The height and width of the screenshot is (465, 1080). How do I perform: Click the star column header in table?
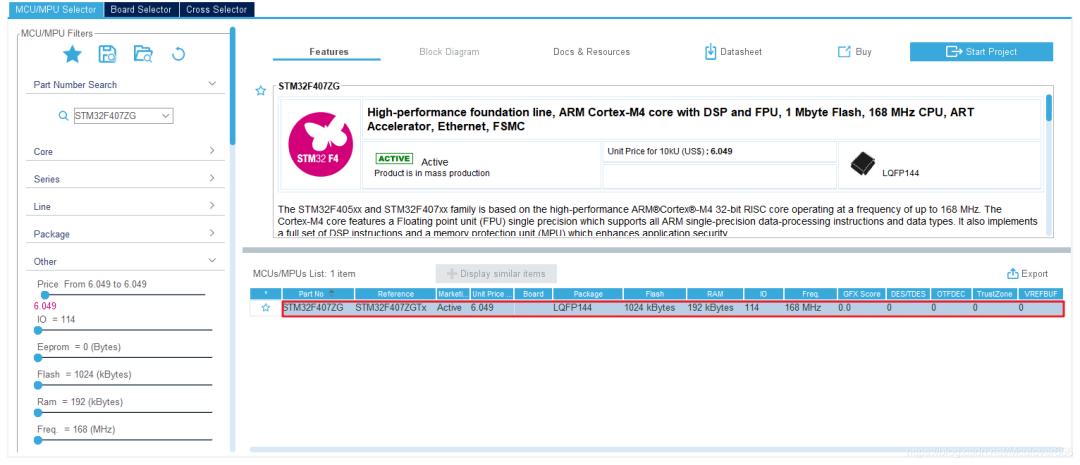pyautogui.click(x=266, y=293)
